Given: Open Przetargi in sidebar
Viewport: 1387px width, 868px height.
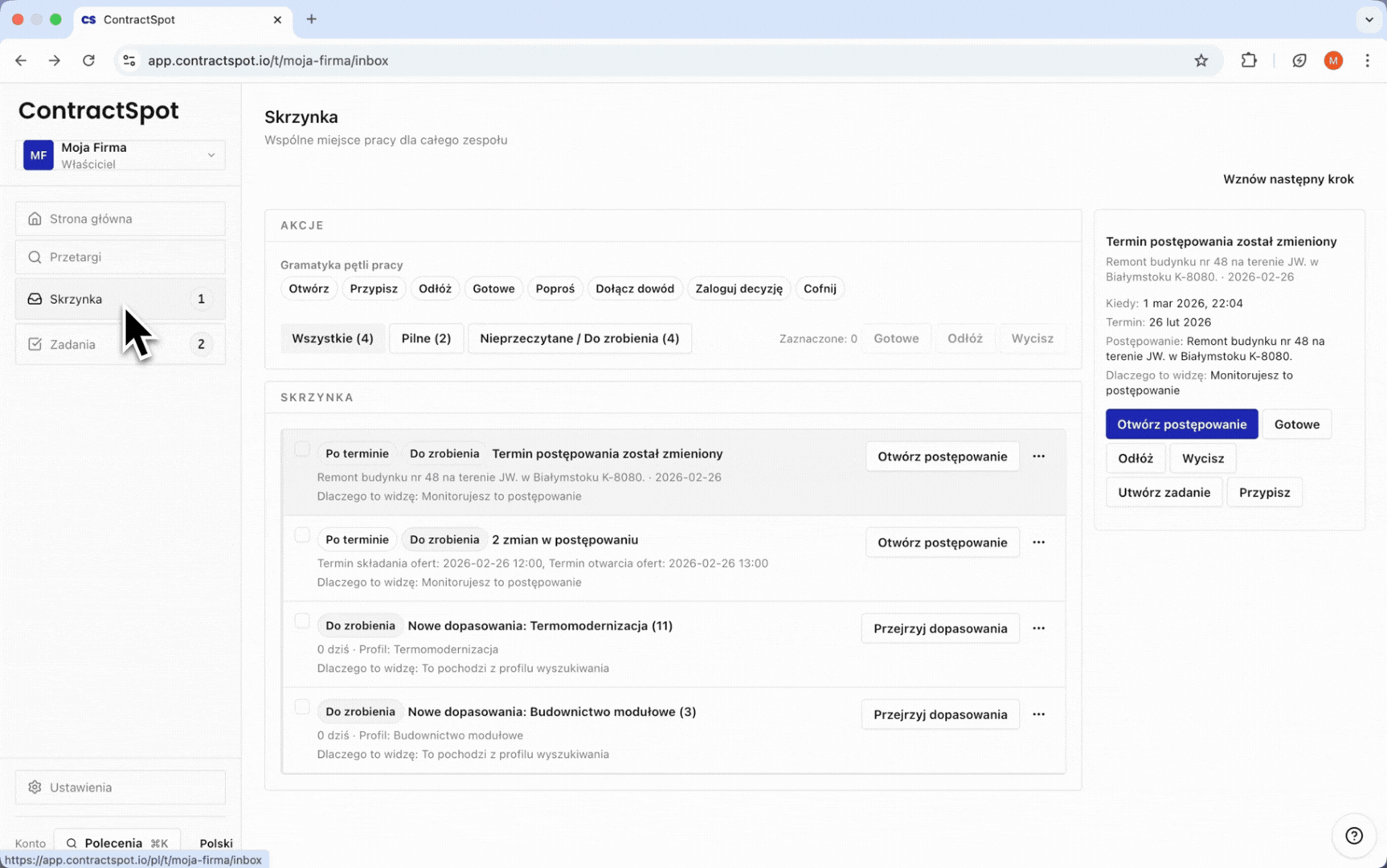Looking at the screenshot, I should [x=121, y=257].
